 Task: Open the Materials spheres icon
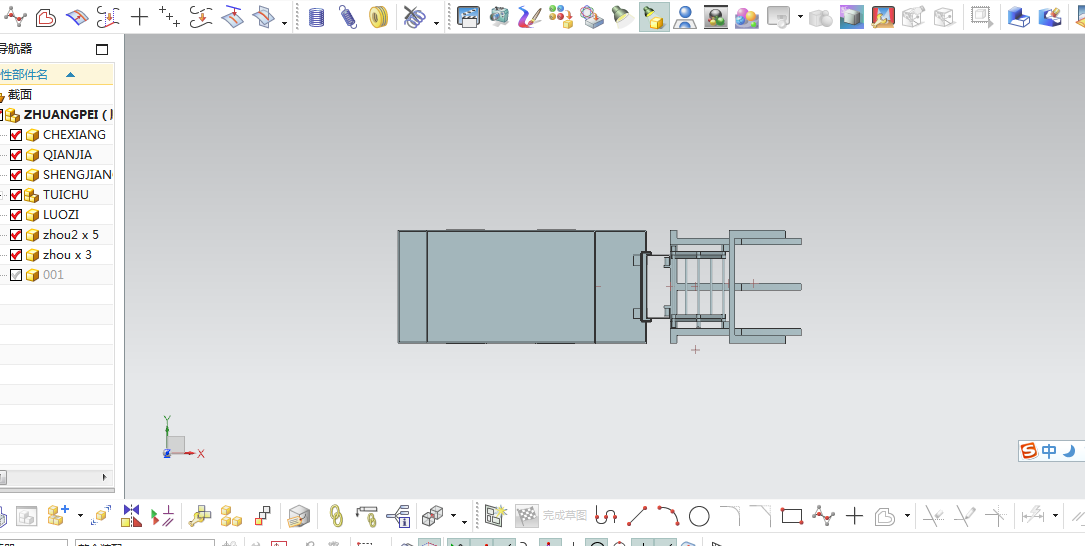(x=560, y=17)
